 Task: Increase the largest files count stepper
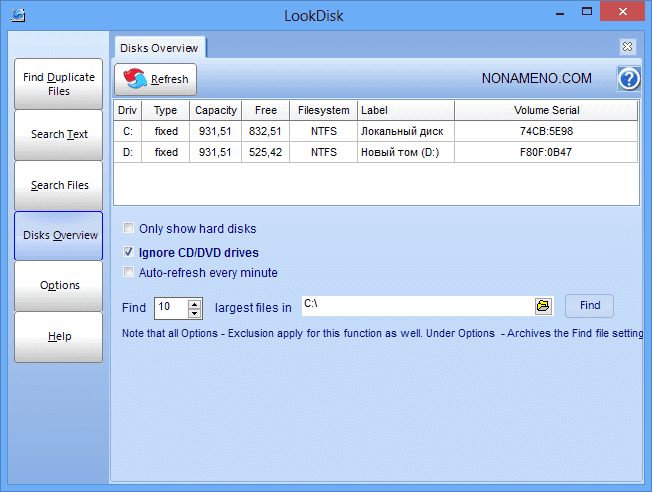(195, 302)
